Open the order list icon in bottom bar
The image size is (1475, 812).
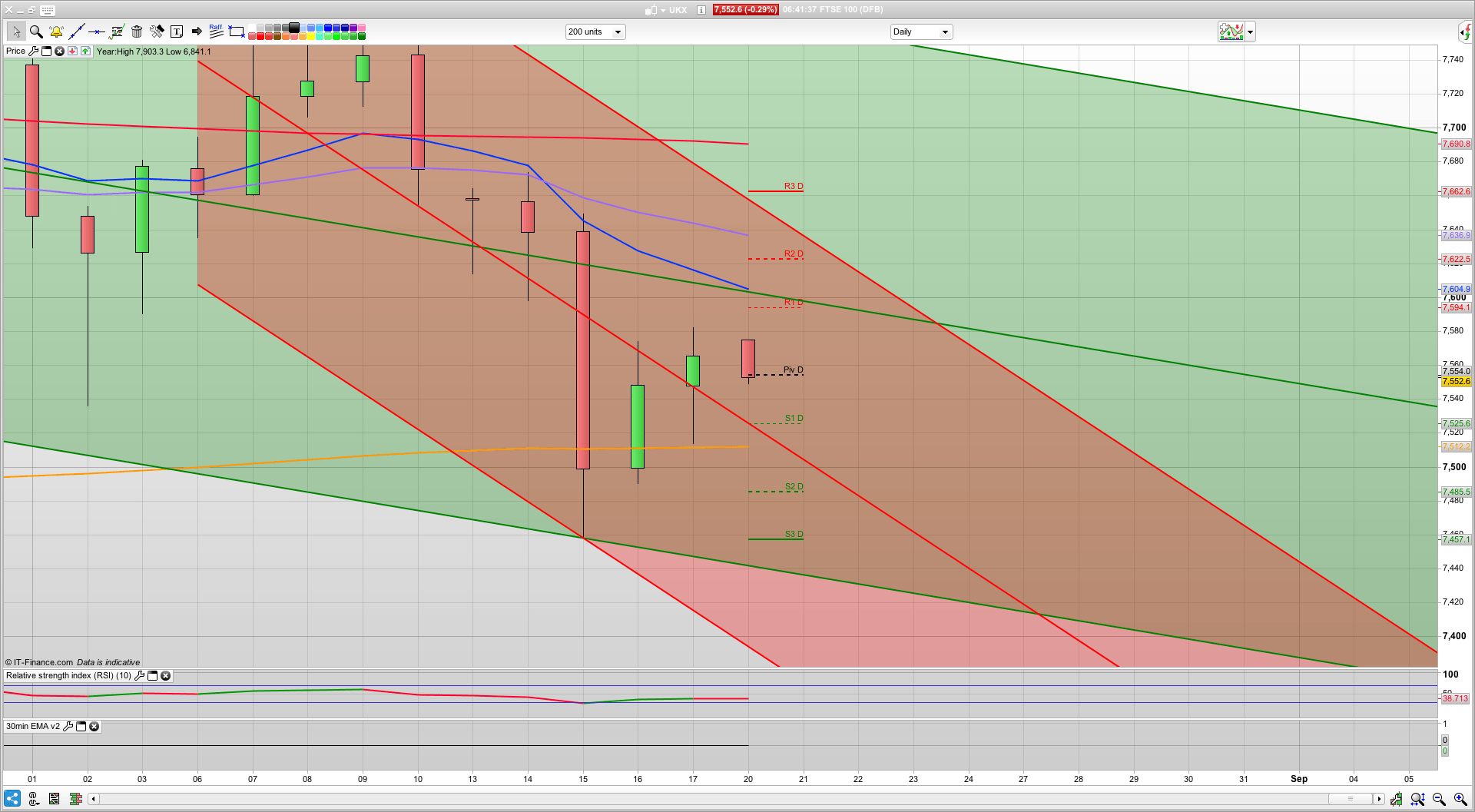coord(54,799)
